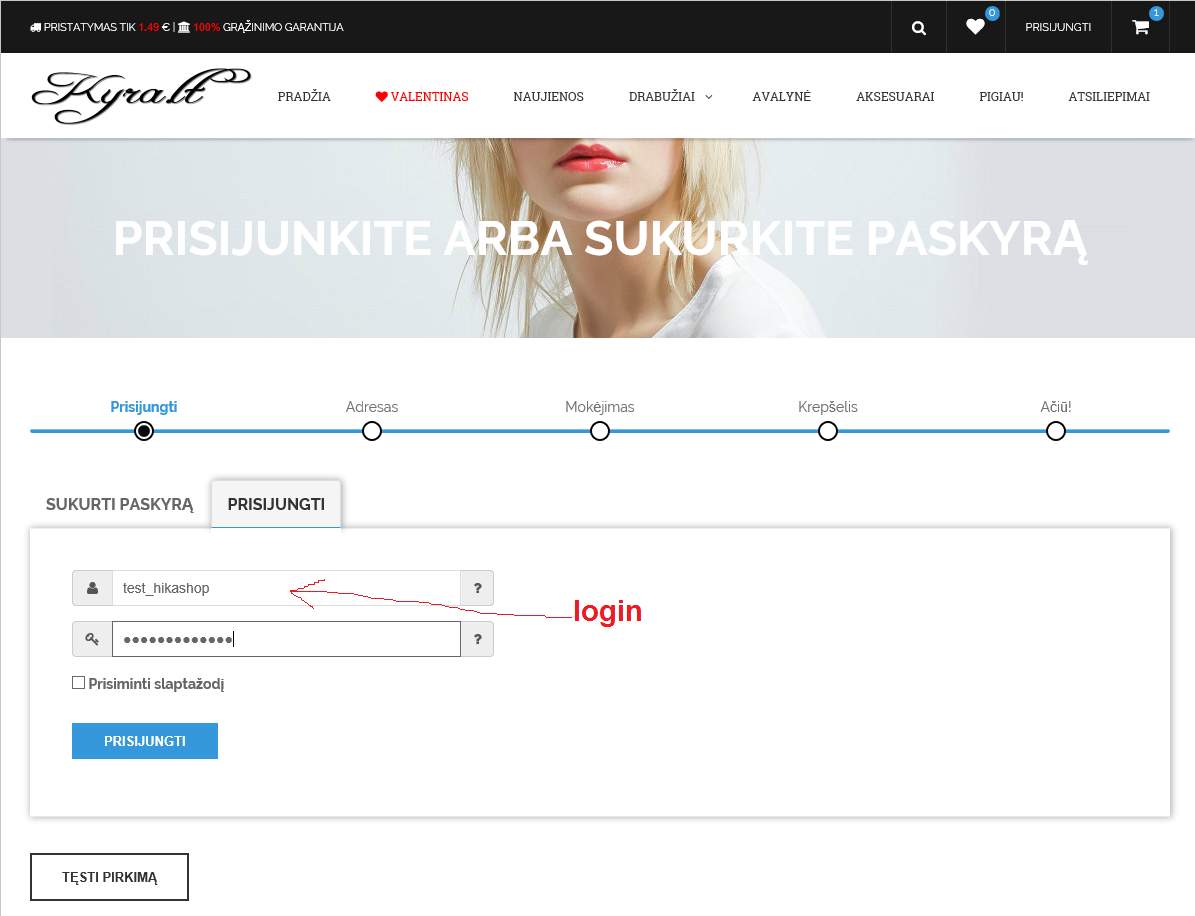Click the blue Prisijungti submit button
This screenshot has width=1195, height=916.
click(x=145, y=741)
